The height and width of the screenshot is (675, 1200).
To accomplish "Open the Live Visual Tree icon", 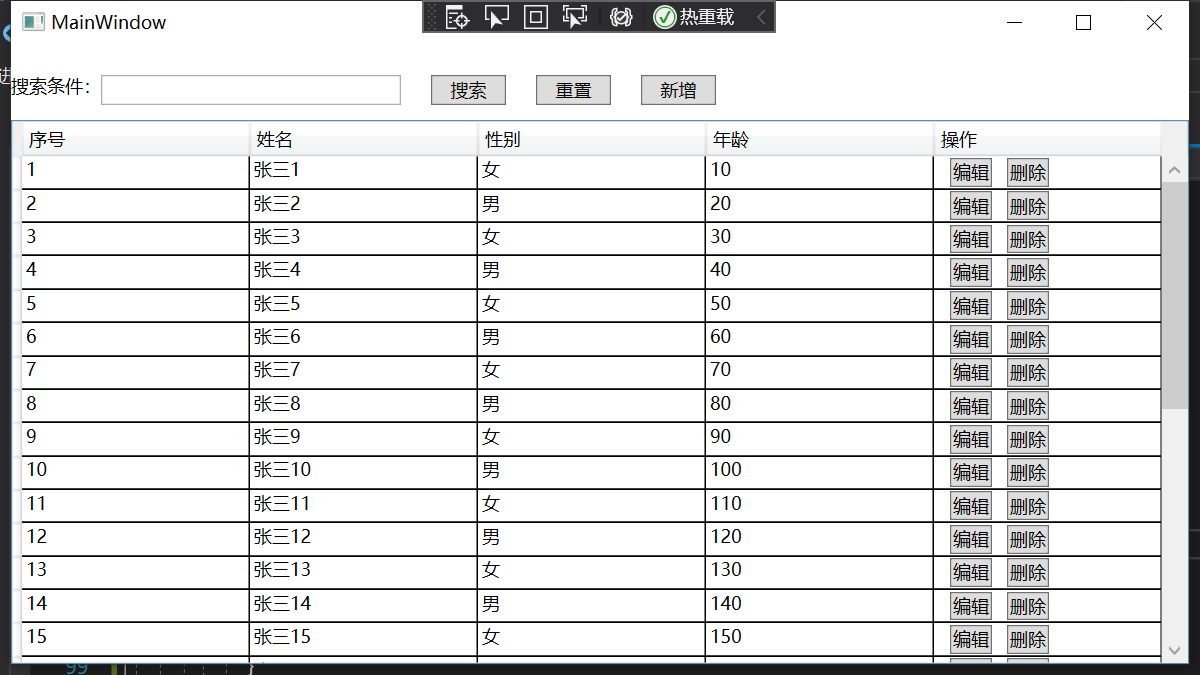I will 457,17.
